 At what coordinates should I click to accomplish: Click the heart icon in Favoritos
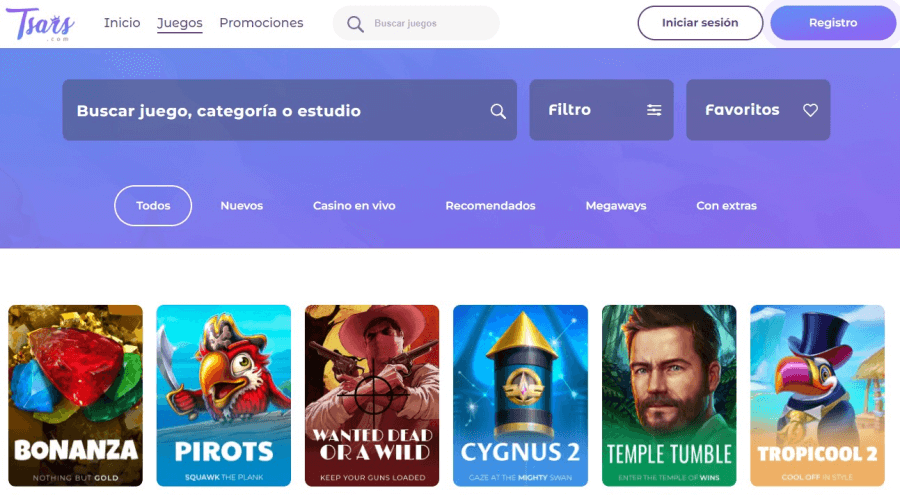pyautogui.click(x=810, y=110)
